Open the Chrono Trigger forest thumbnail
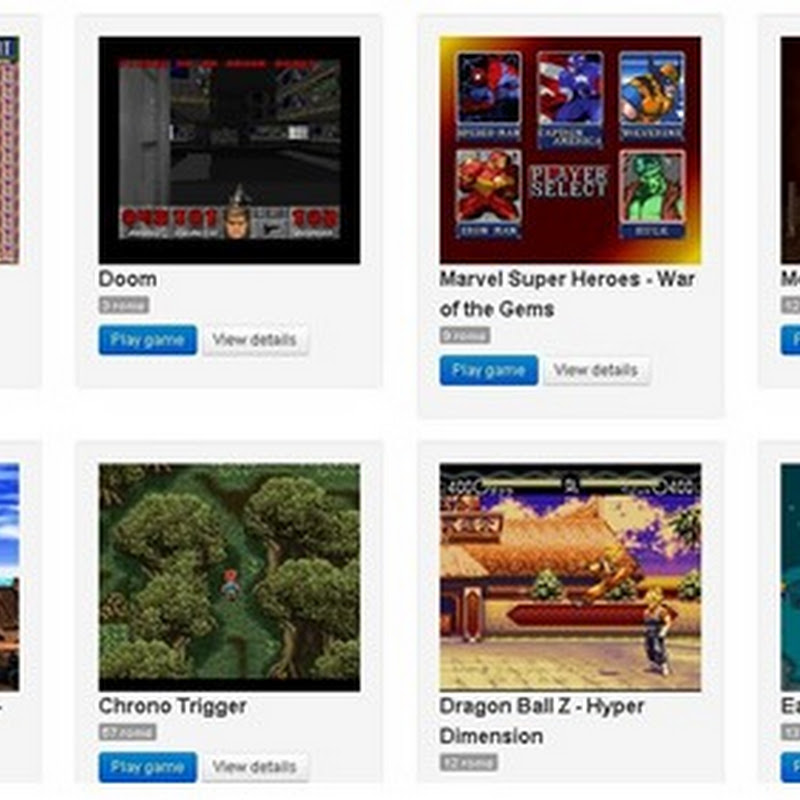The height and width of the screenshot is (800, 800). [229, 578]
